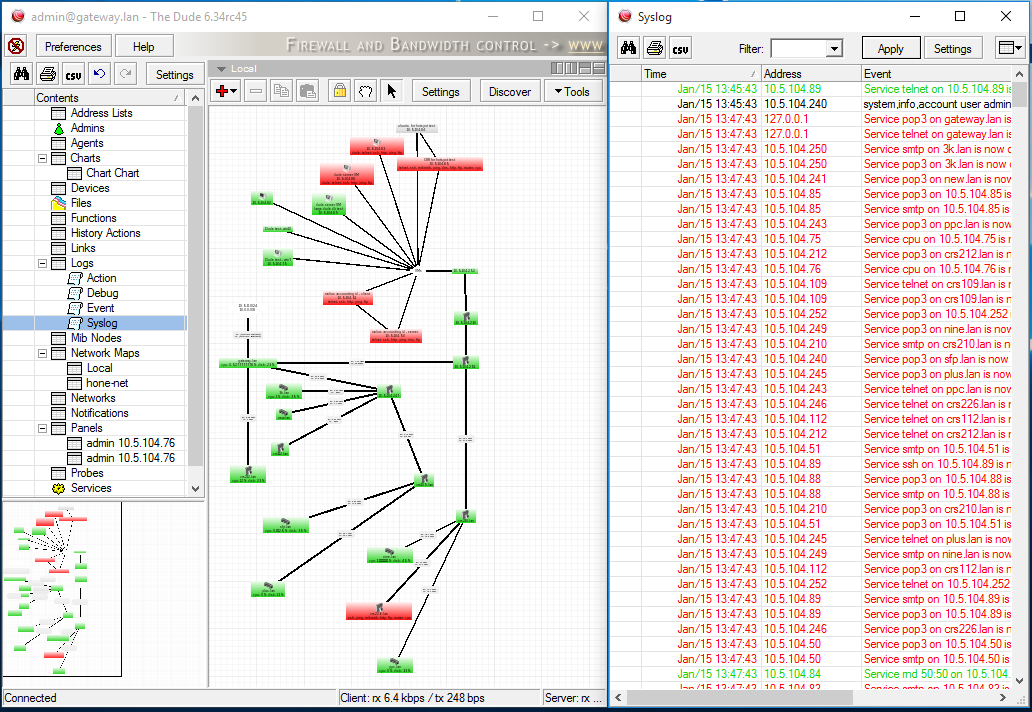Collapse the Logs branch in the Contents tree

tap(44, 263)
